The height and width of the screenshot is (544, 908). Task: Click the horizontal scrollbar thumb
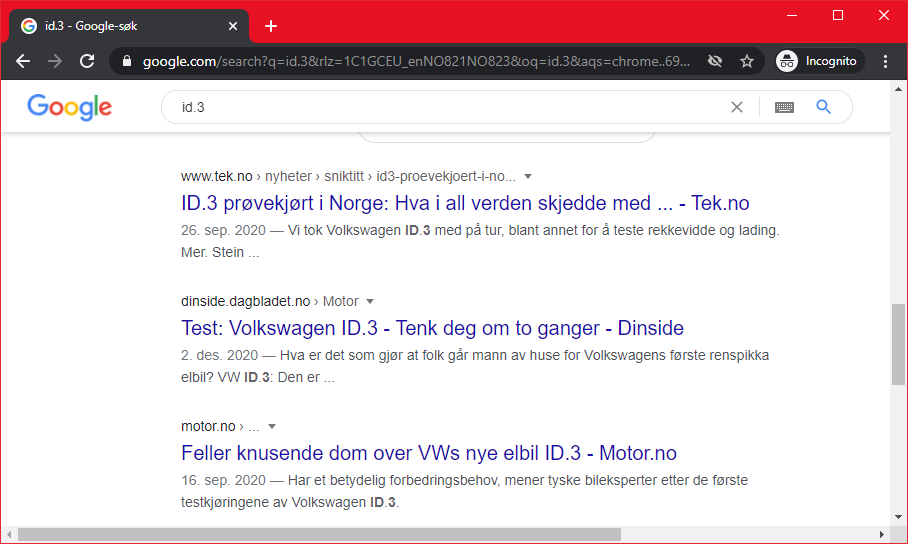(x=319, y=534)
